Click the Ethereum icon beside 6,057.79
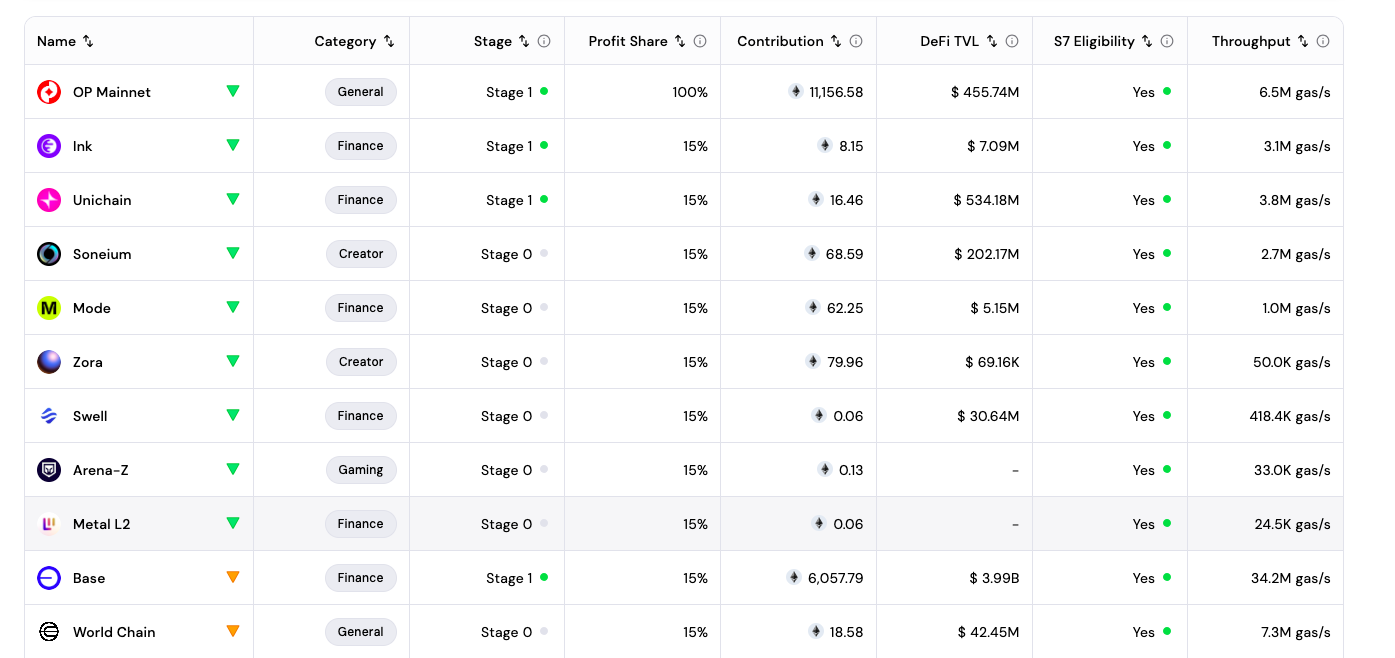The image size is (1395, 658). [x=794, y=577]
